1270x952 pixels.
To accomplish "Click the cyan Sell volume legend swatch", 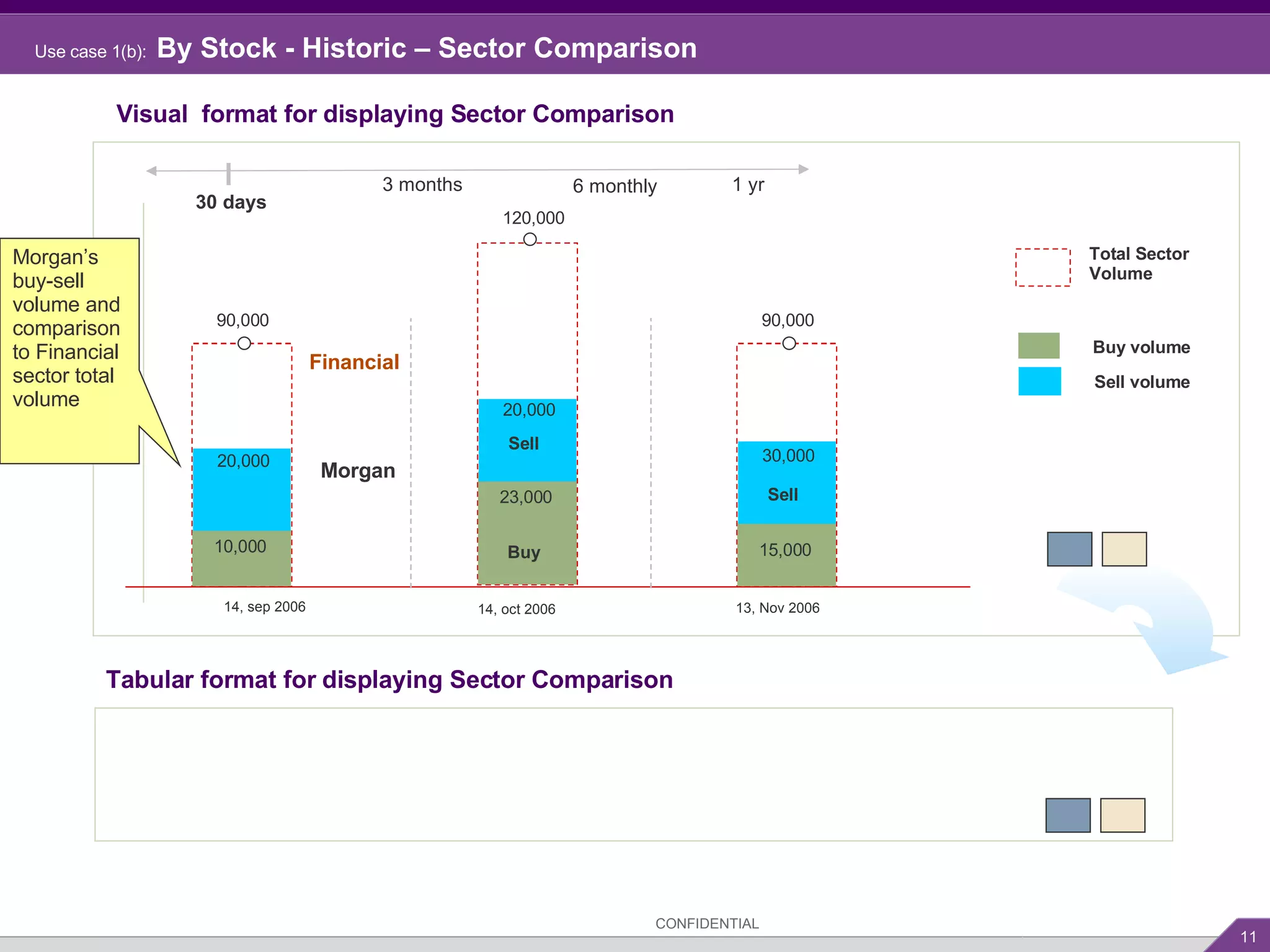I will [x=1039, y=381].
